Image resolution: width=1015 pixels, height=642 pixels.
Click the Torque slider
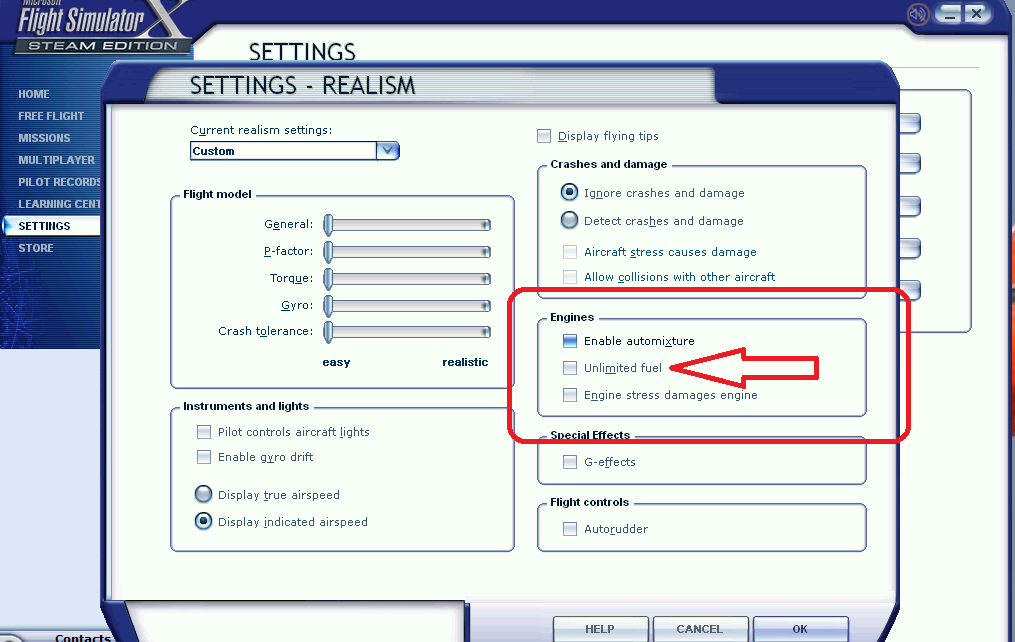coord(407,279)
